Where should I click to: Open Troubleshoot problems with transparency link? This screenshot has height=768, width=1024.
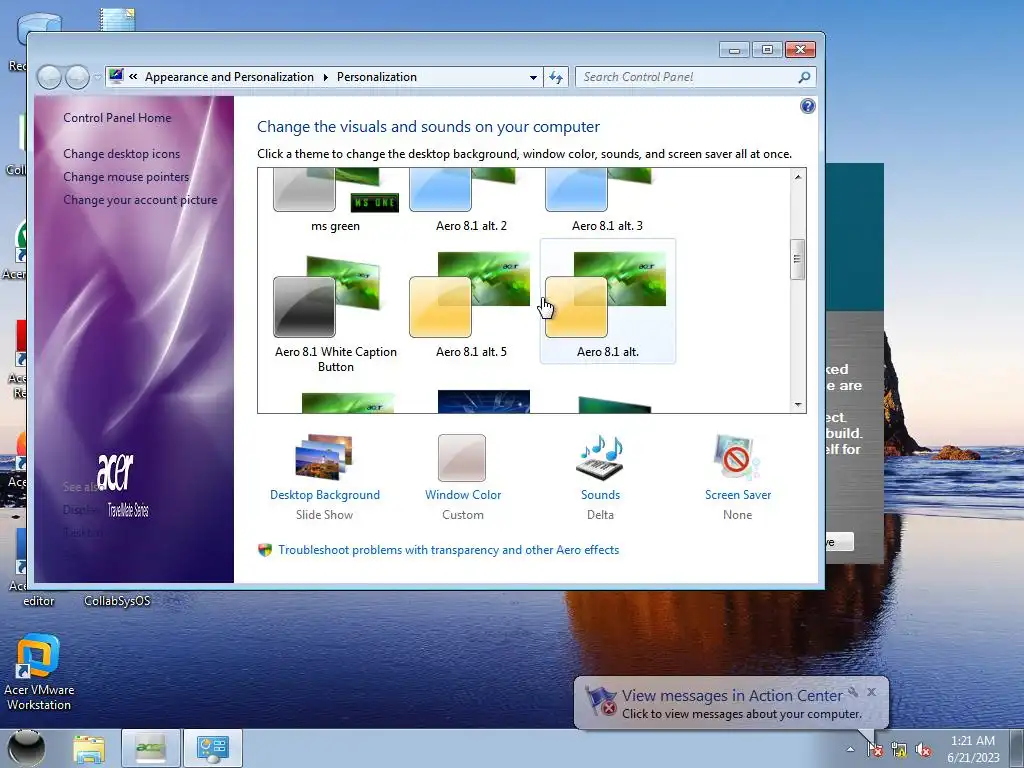(449, 550)
